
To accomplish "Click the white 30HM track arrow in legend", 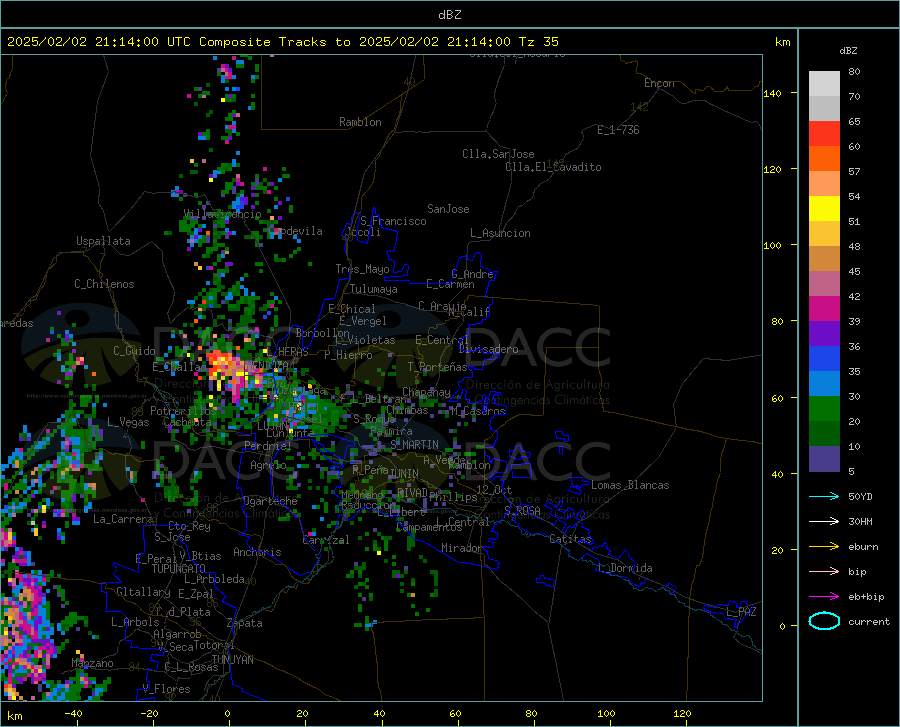I will 824,522.
